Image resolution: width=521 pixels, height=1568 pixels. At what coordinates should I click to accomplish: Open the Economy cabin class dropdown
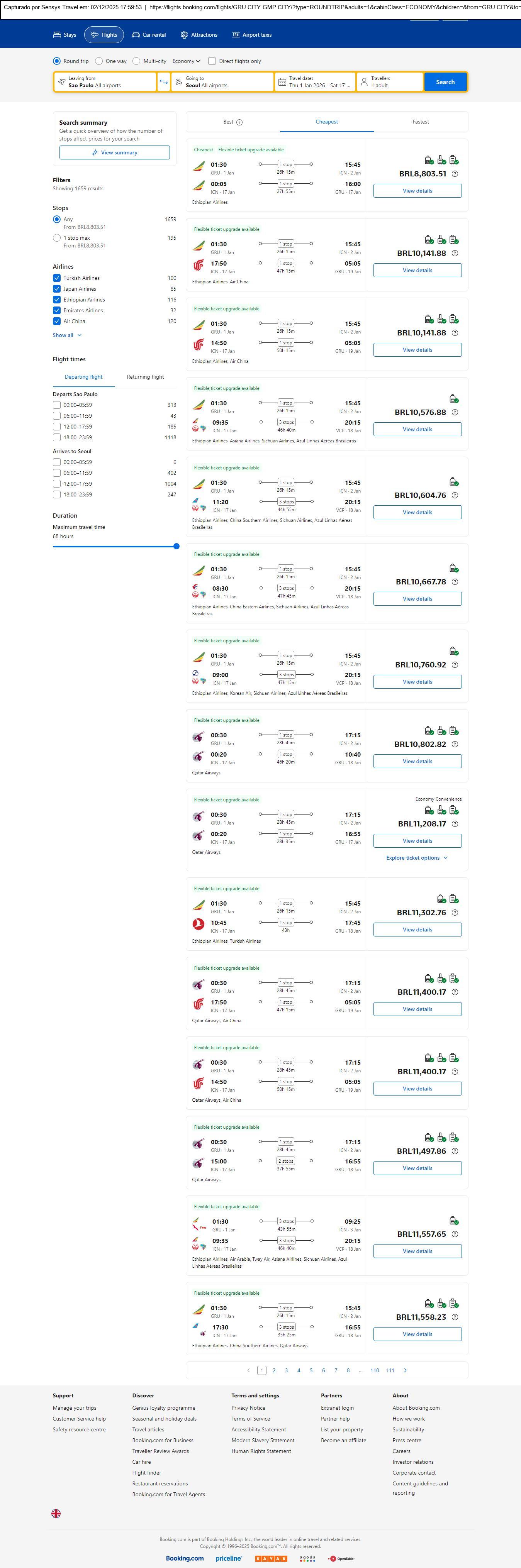[x=187, y=61]
